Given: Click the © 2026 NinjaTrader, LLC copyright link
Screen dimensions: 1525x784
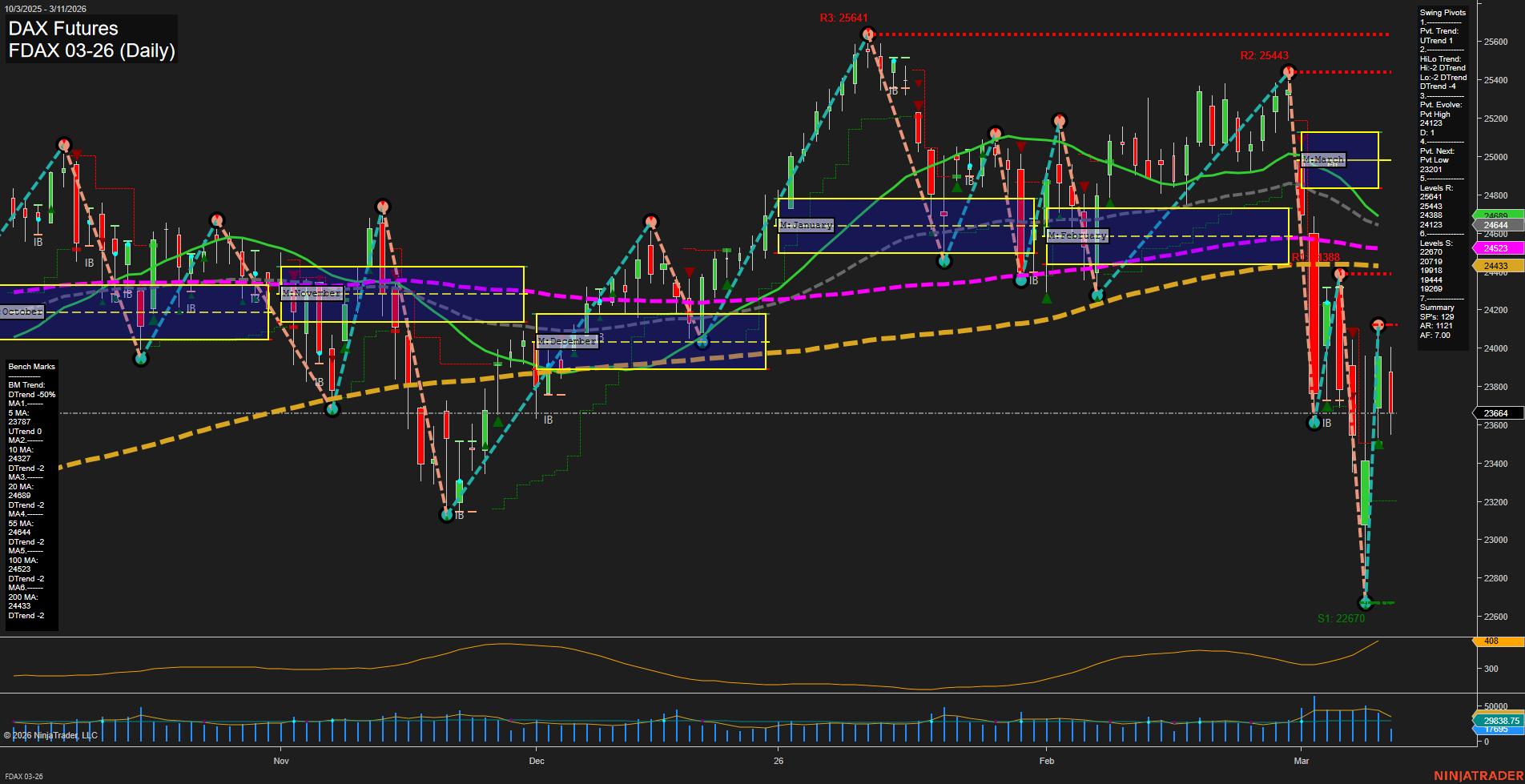Looking at the screenshot, I should pos(50,734).
